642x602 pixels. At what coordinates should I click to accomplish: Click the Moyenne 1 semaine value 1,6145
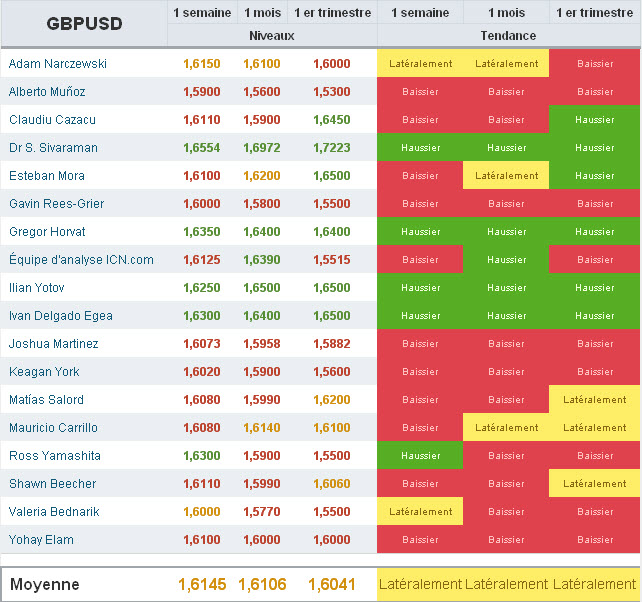202,584
